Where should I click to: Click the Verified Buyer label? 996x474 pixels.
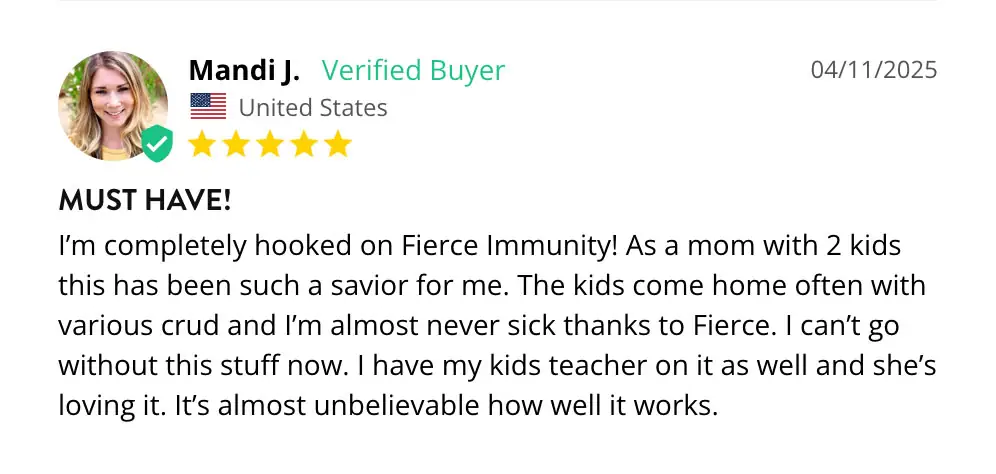point(413,70)
